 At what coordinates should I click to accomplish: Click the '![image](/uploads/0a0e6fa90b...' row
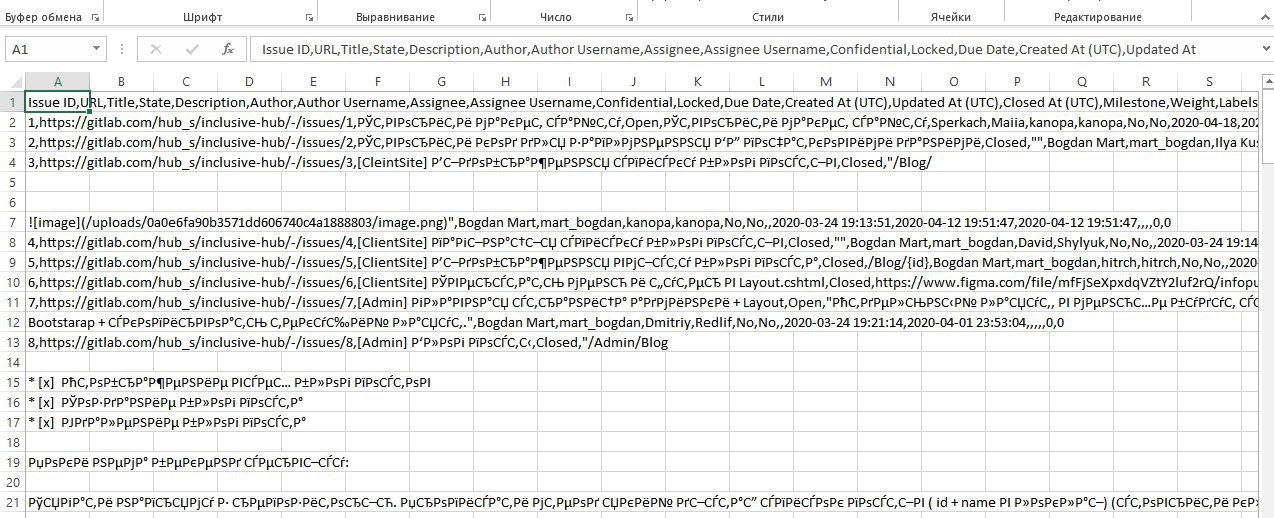[x=600, y=222]
